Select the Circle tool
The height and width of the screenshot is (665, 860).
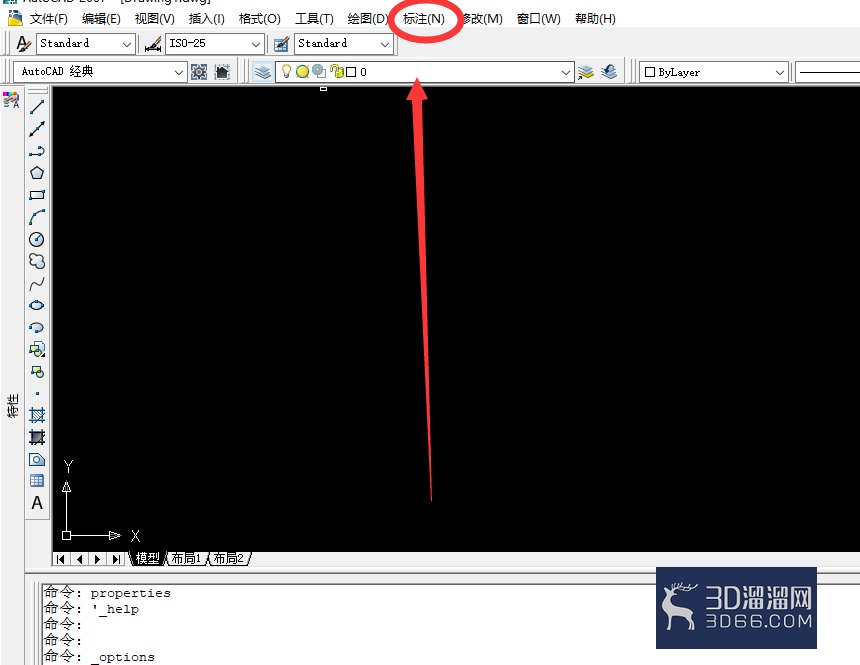click(x=37, y=239)
